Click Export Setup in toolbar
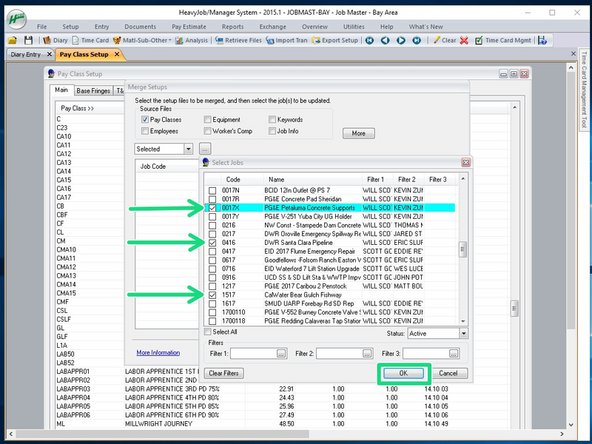Screen dimensions: 592x444 [x=335, y=40]
